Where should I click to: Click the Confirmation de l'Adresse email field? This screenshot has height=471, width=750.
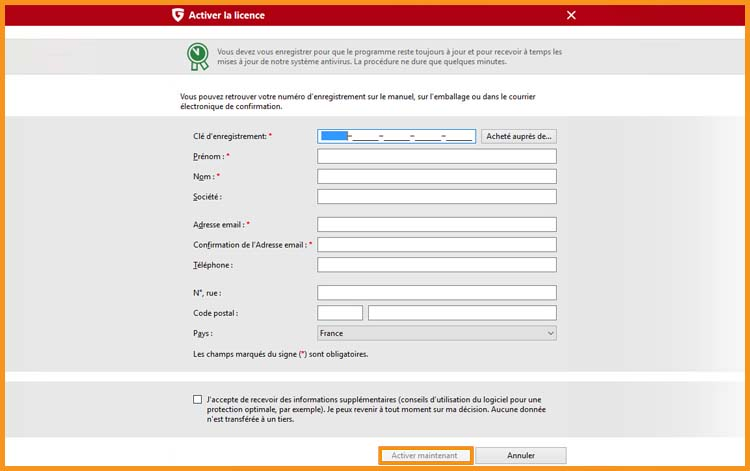437,245
